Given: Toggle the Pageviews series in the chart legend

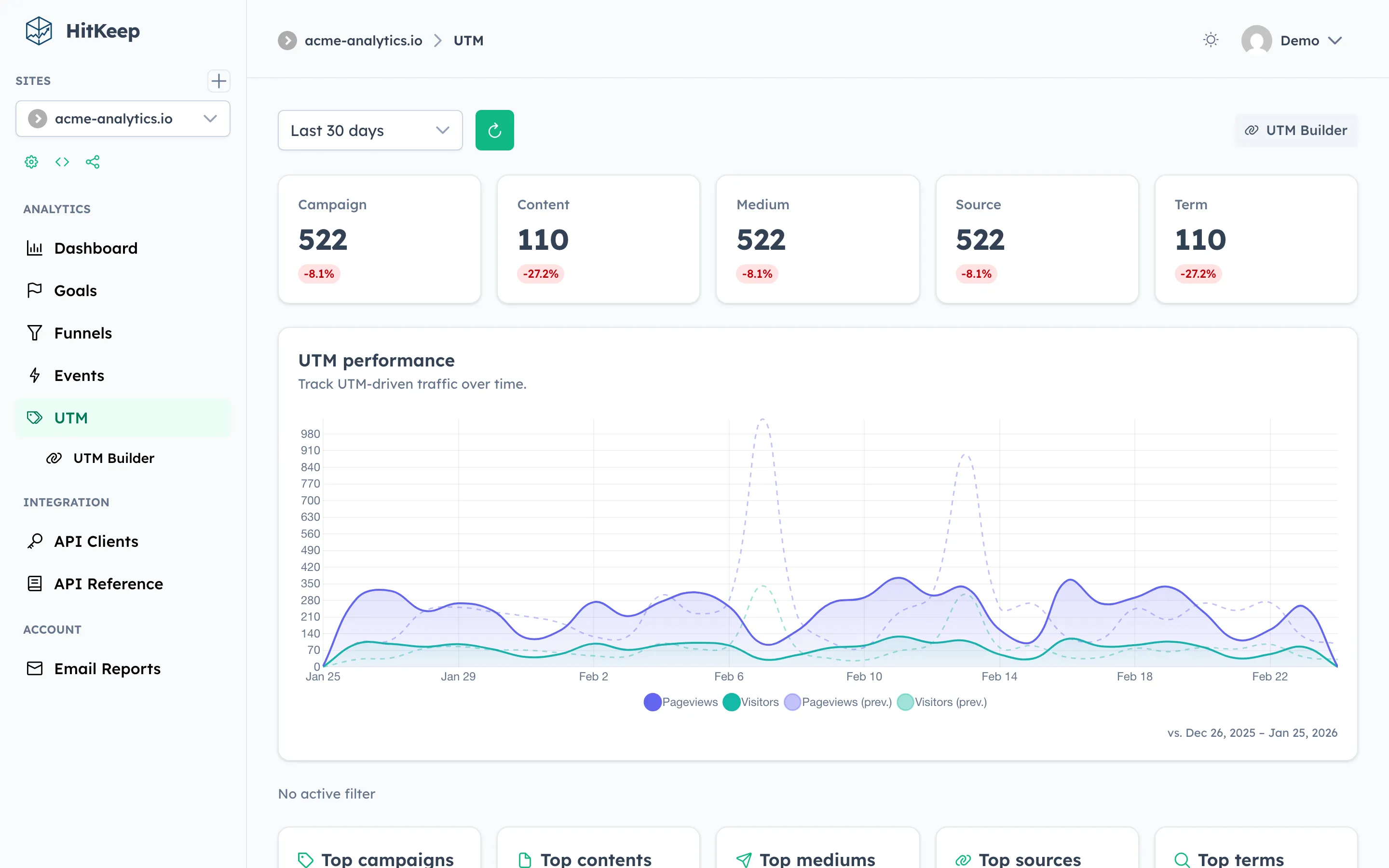Looking at the screenshot, I should coord(652,702).
